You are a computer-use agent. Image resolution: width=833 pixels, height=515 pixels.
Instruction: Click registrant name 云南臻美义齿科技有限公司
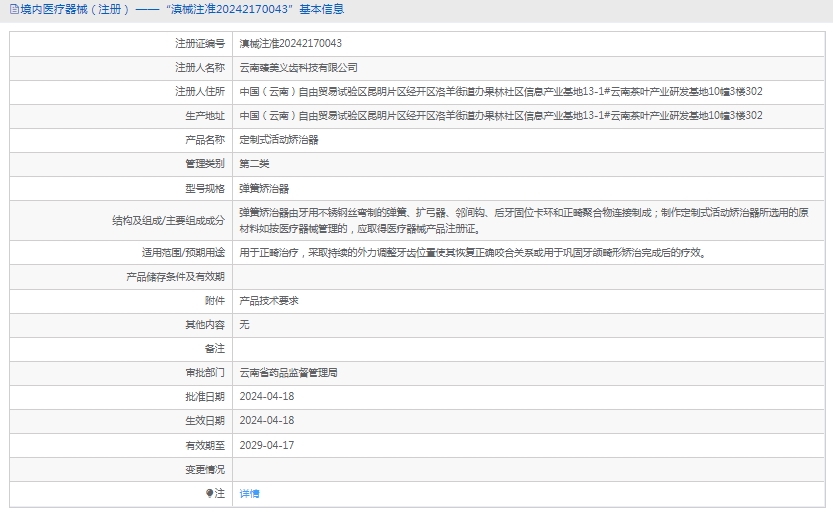(298, 68)
